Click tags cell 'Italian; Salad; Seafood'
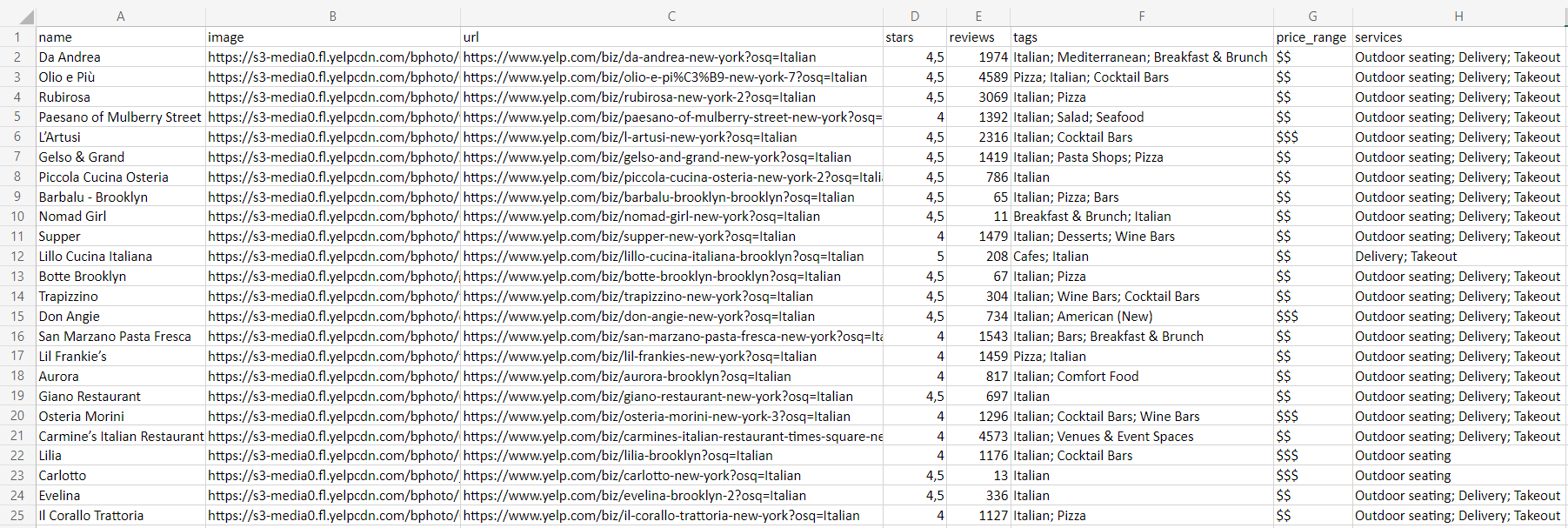This screenshot has height=528, width=1568. pyautogui.click(x=1142, y=117)
